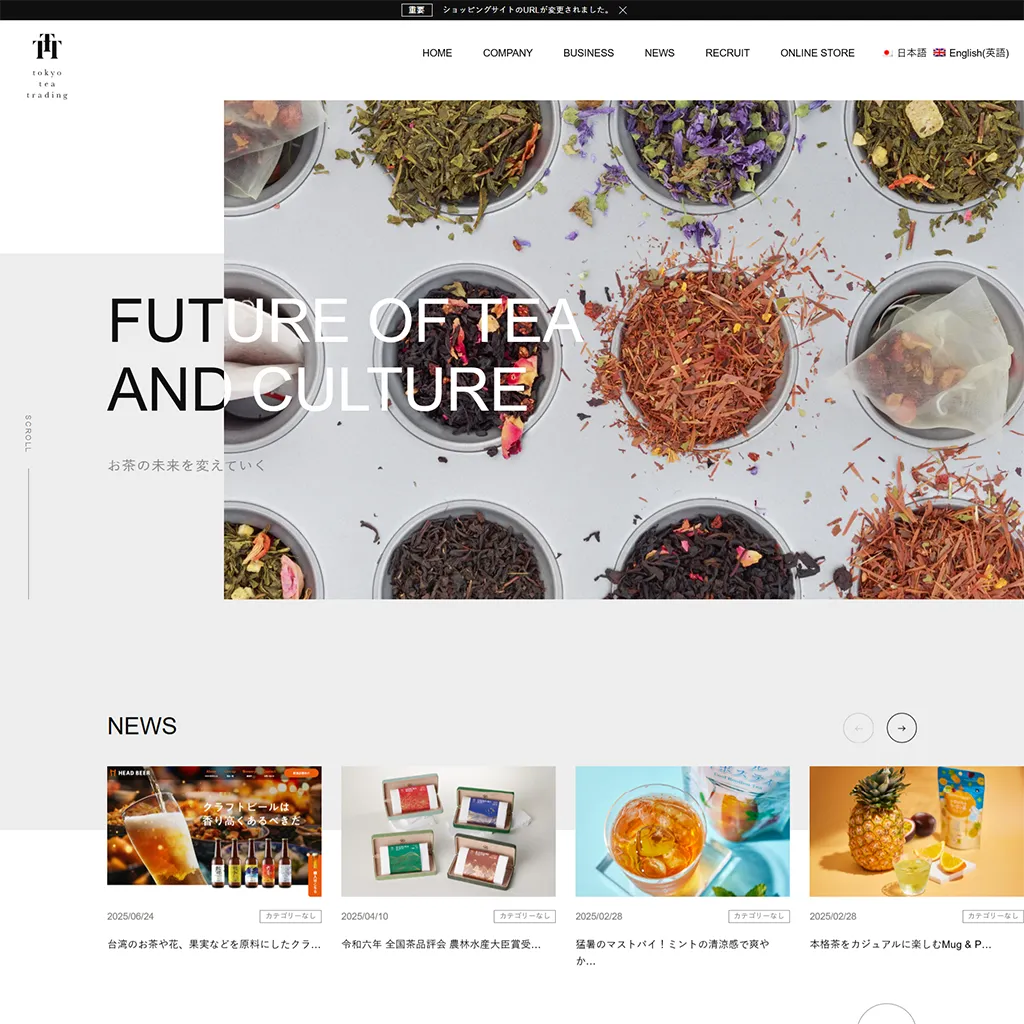Open the ONLINE STORE link
Viewport: 1024px width, 1024px height.
[x=817, y=53]
